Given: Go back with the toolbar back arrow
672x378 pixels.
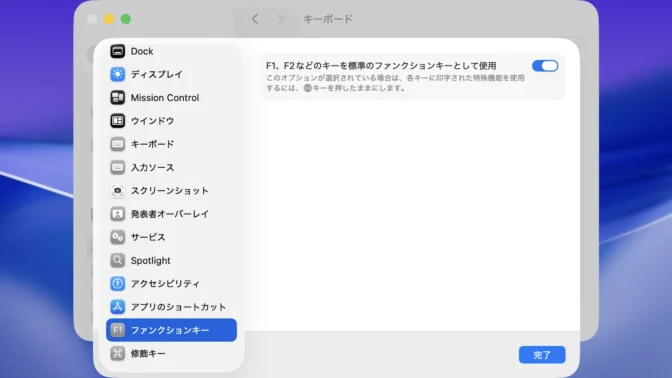Looking at the screenshot, I should [x=255, y=19].
